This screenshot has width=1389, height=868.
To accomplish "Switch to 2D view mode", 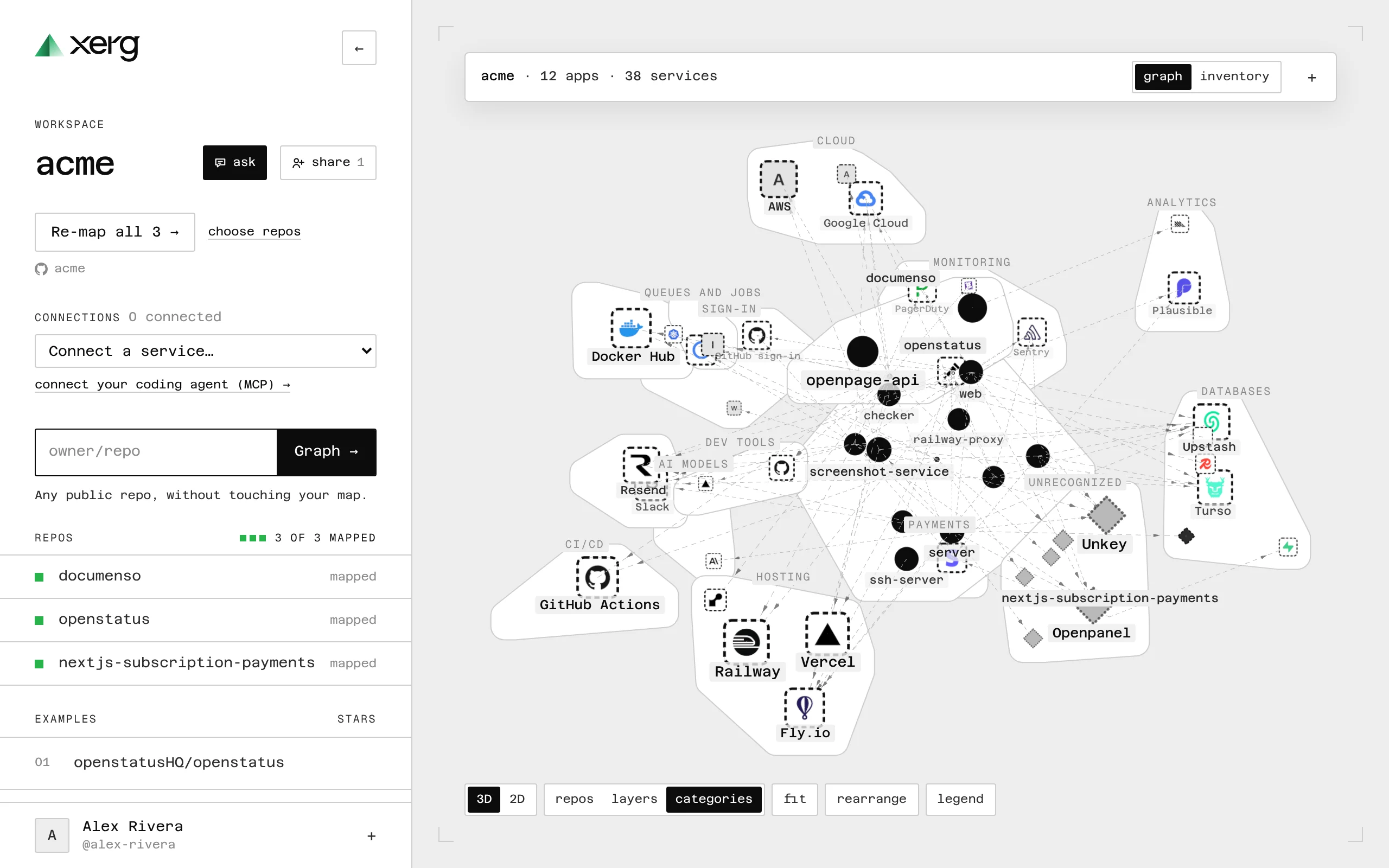I will click(x=517, y=799).
